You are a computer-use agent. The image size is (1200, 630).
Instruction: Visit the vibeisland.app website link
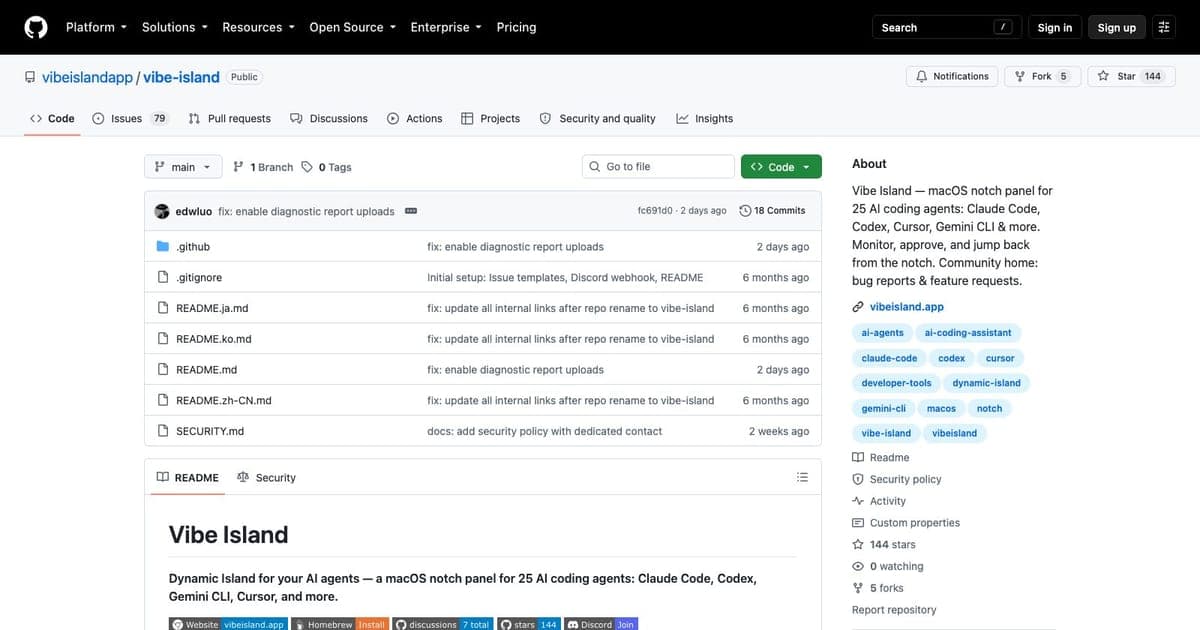pos(907,307)
